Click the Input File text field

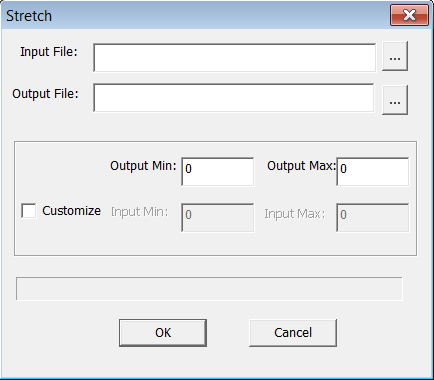pyautogui.click(x=234, y=57)
